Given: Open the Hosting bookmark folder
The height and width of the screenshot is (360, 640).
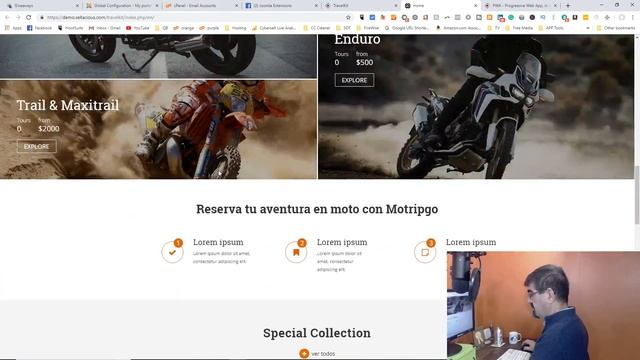Looking at the screenshot, I should point(236,28).
